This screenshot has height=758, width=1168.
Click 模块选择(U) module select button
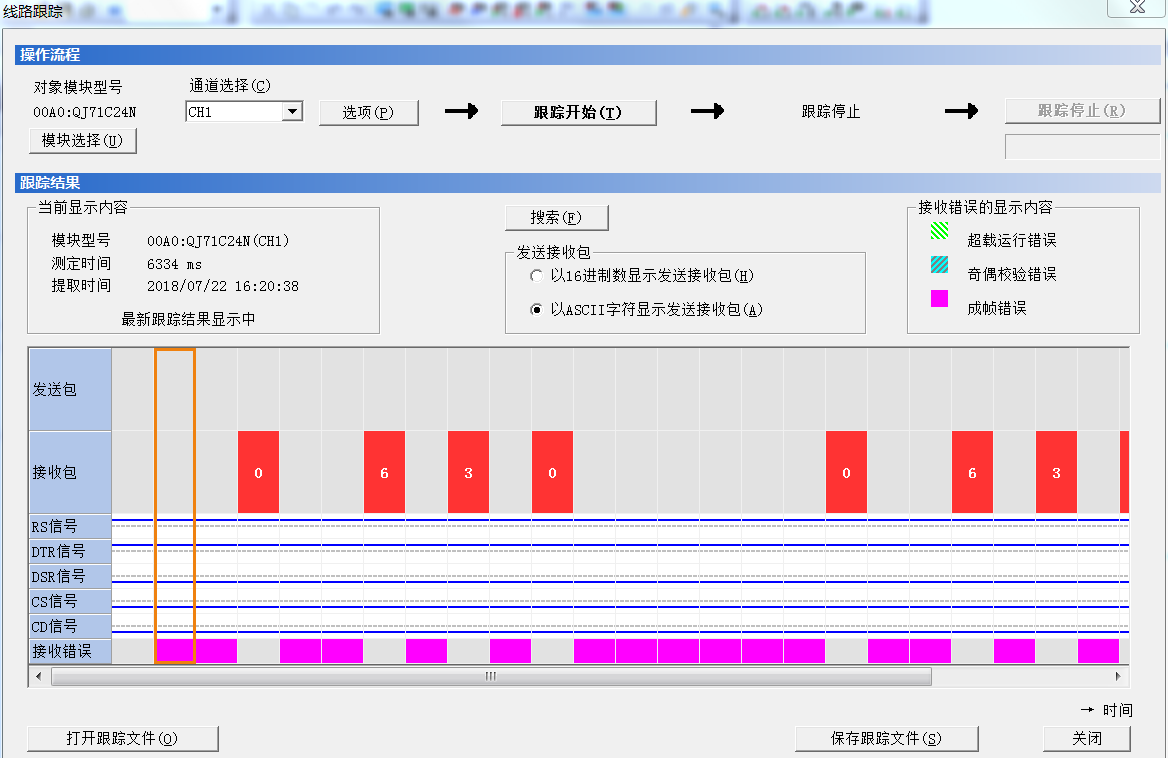click(82, 141)
